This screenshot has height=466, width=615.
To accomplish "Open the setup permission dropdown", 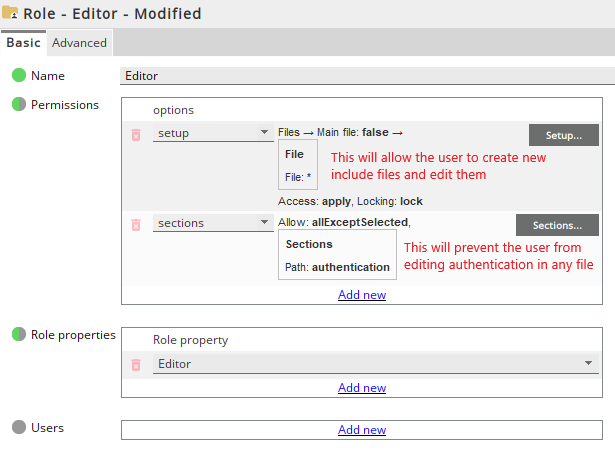I will coord(213,133).
